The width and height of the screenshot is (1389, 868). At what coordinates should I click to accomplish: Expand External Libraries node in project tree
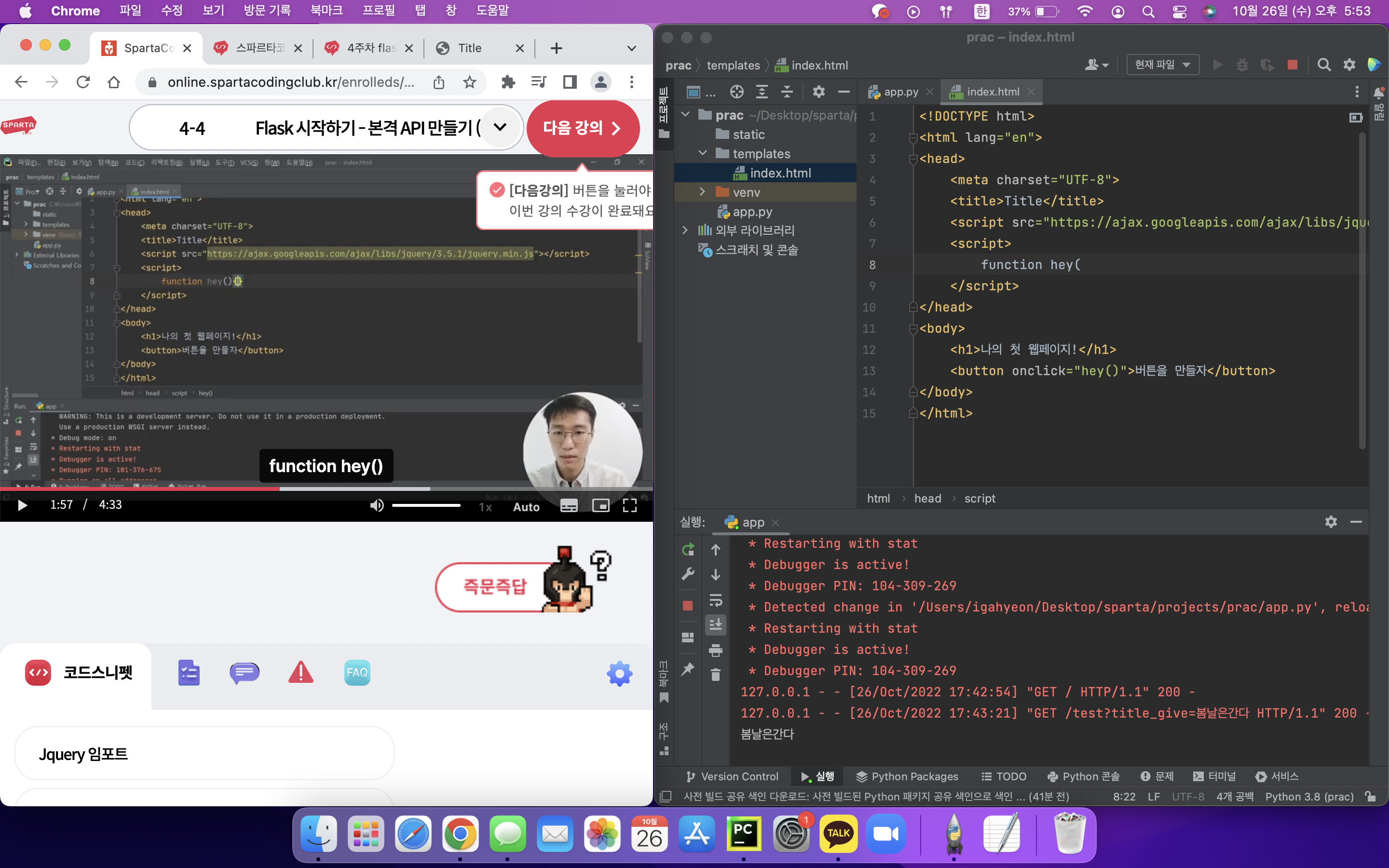[685, 230]
